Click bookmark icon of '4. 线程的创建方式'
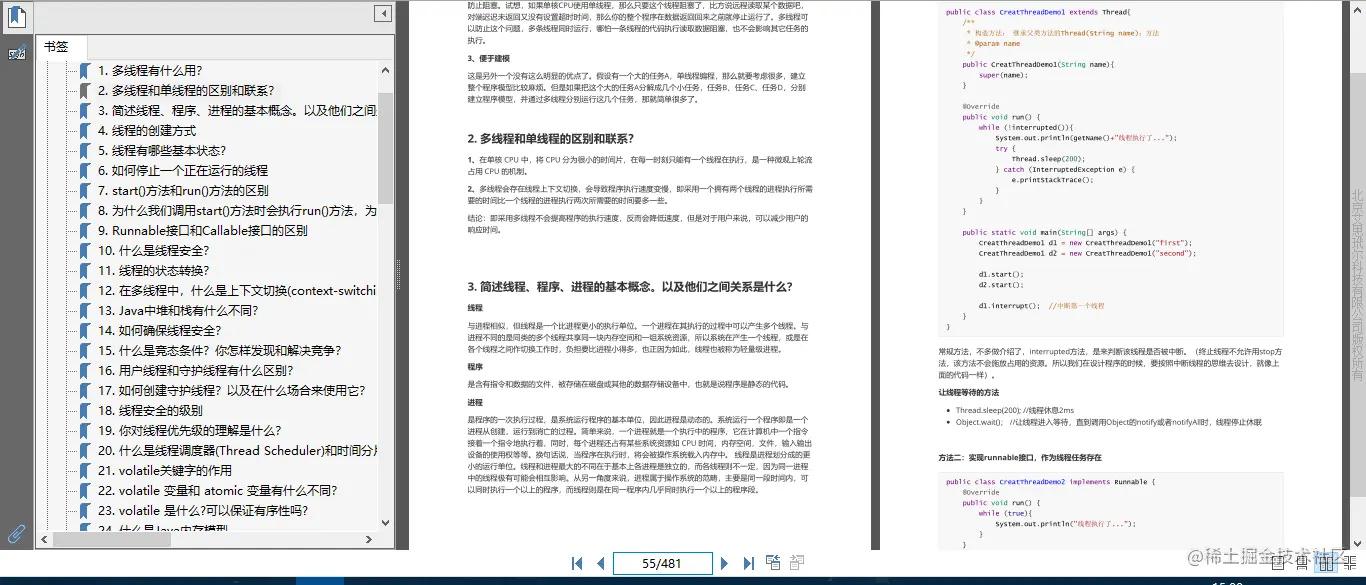 (85, 131)
